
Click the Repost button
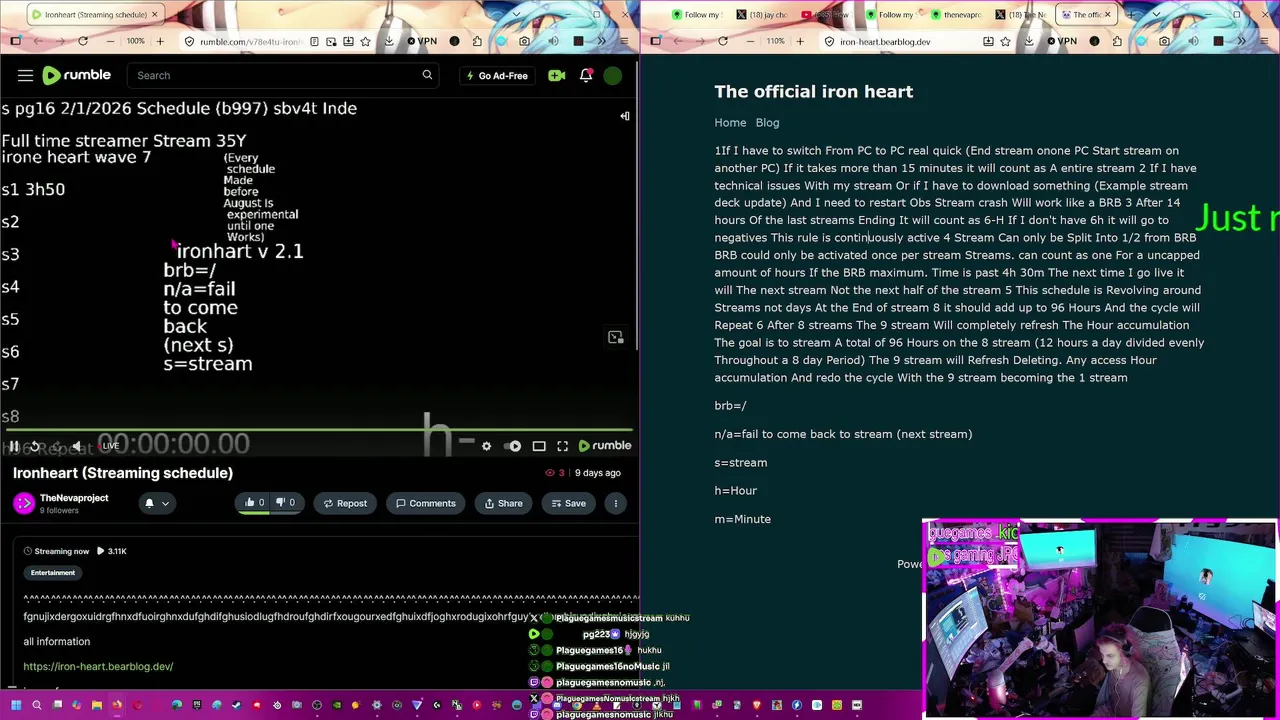coord(345,503)
